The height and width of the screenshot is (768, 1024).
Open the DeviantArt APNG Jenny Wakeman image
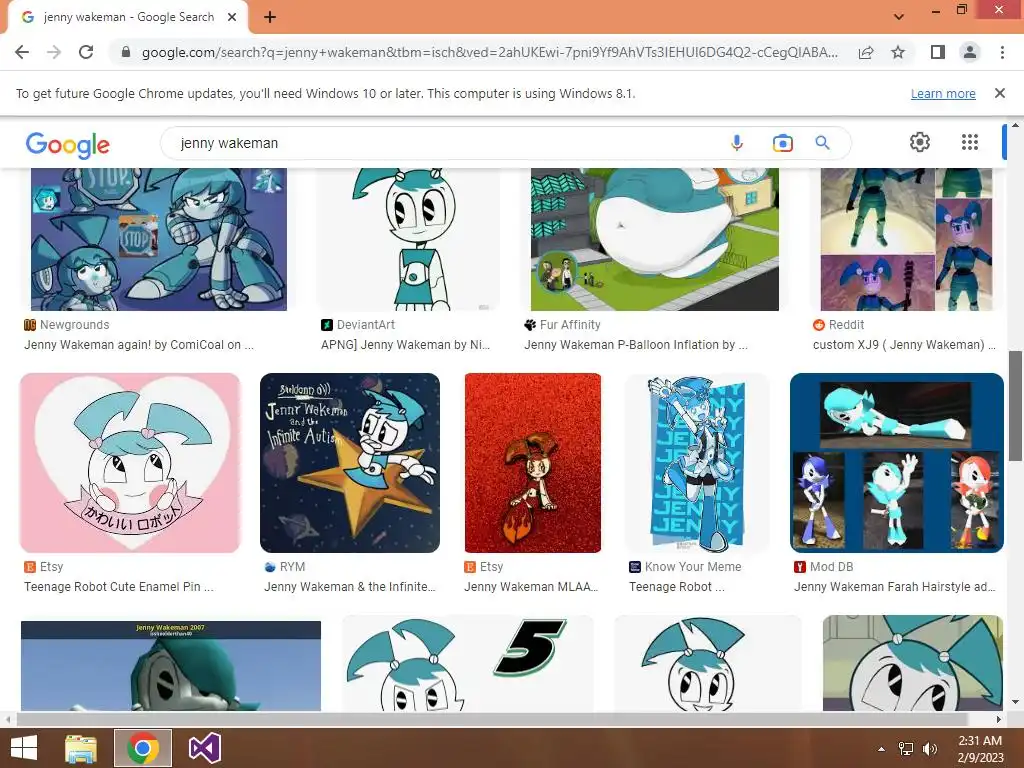(408, 239)
